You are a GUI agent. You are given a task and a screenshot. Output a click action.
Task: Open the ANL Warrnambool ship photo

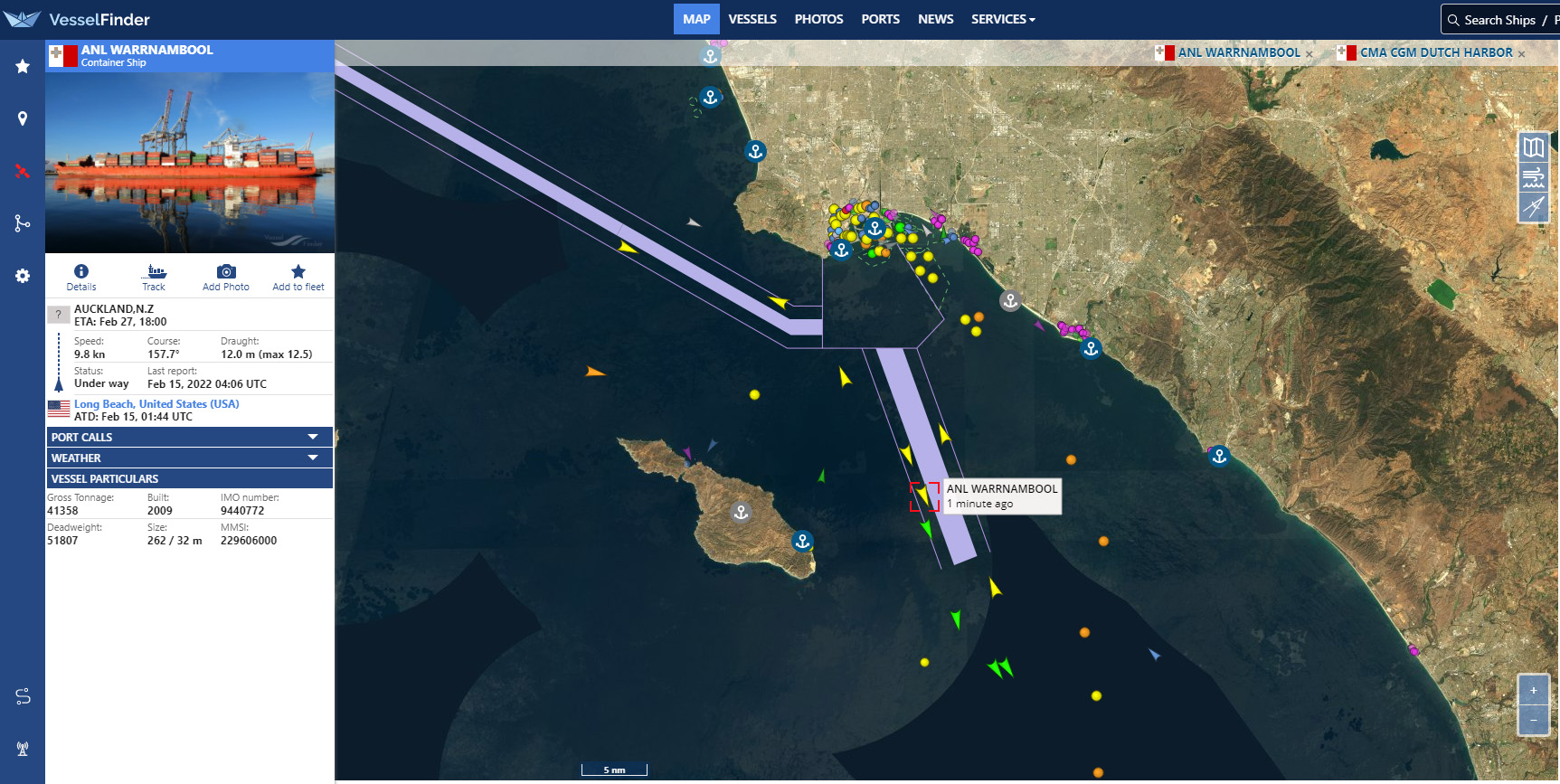click(x=190, y=163)
